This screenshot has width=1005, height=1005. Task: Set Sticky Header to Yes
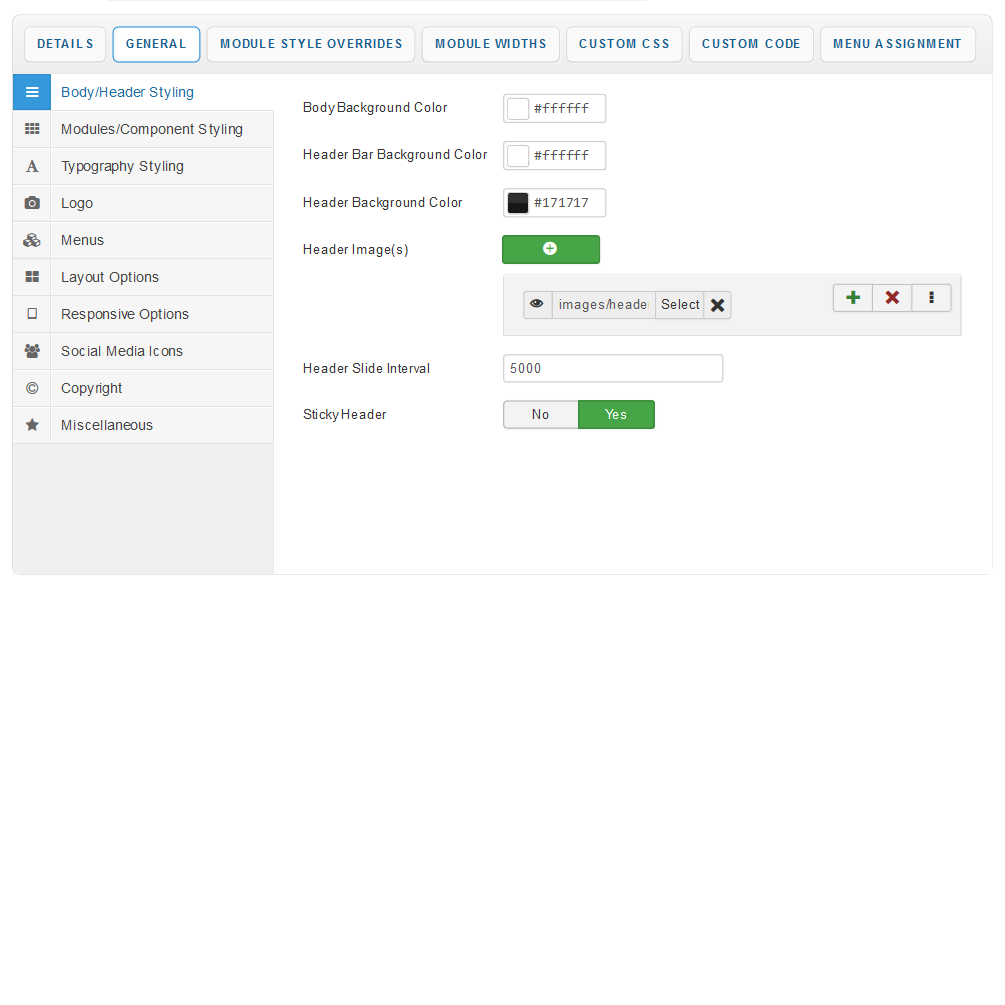point(616,415)
